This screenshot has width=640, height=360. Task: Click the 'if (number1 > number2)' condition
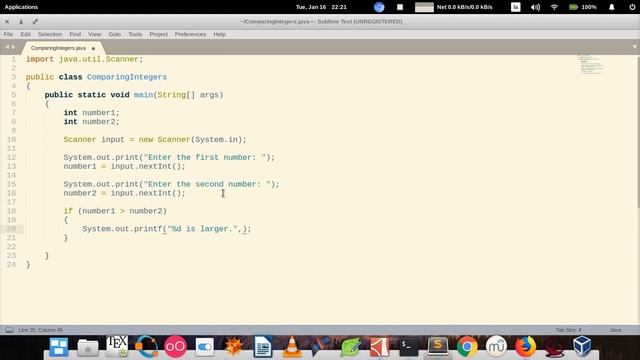pos(115,211)
